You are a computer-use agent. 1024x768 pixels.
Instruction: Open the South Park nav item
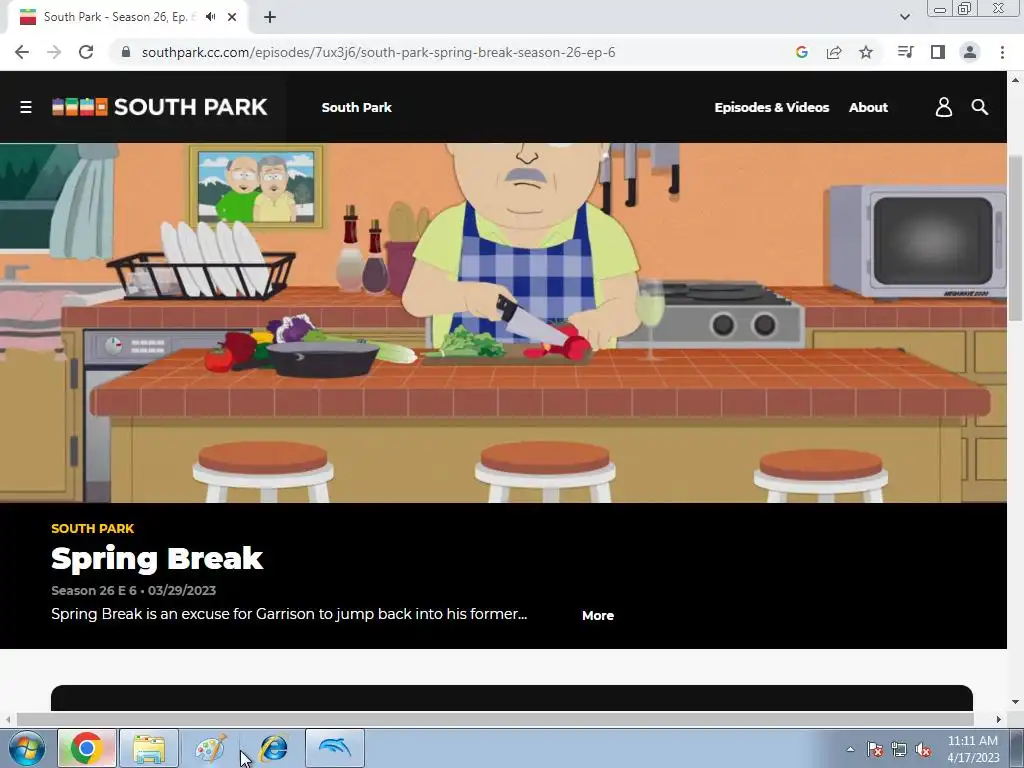(x=357, y=107)
